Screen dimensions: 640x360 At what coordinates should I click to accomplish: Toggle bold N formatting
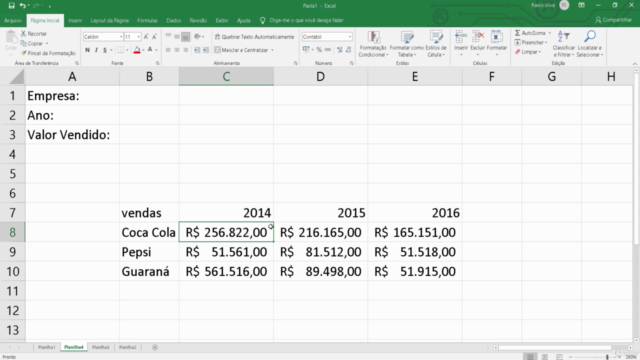point(87,50)
